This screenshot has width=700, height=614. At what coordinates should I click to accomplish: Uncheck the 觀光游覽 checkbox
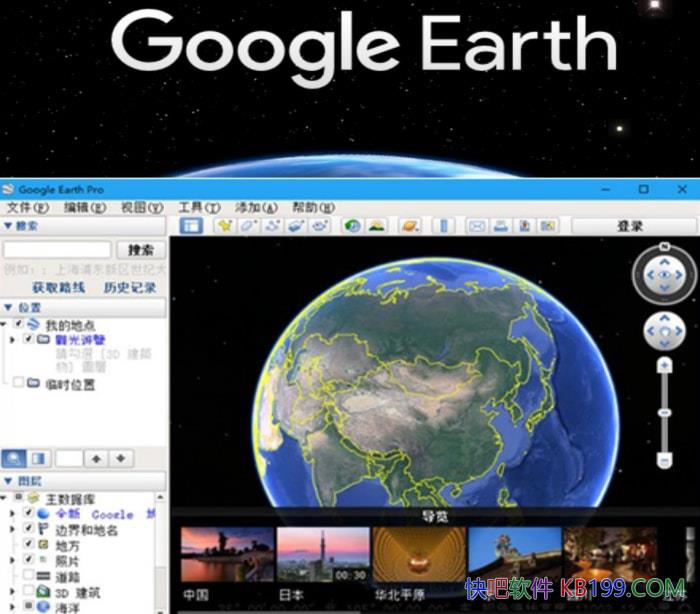(x=28, y=339)
